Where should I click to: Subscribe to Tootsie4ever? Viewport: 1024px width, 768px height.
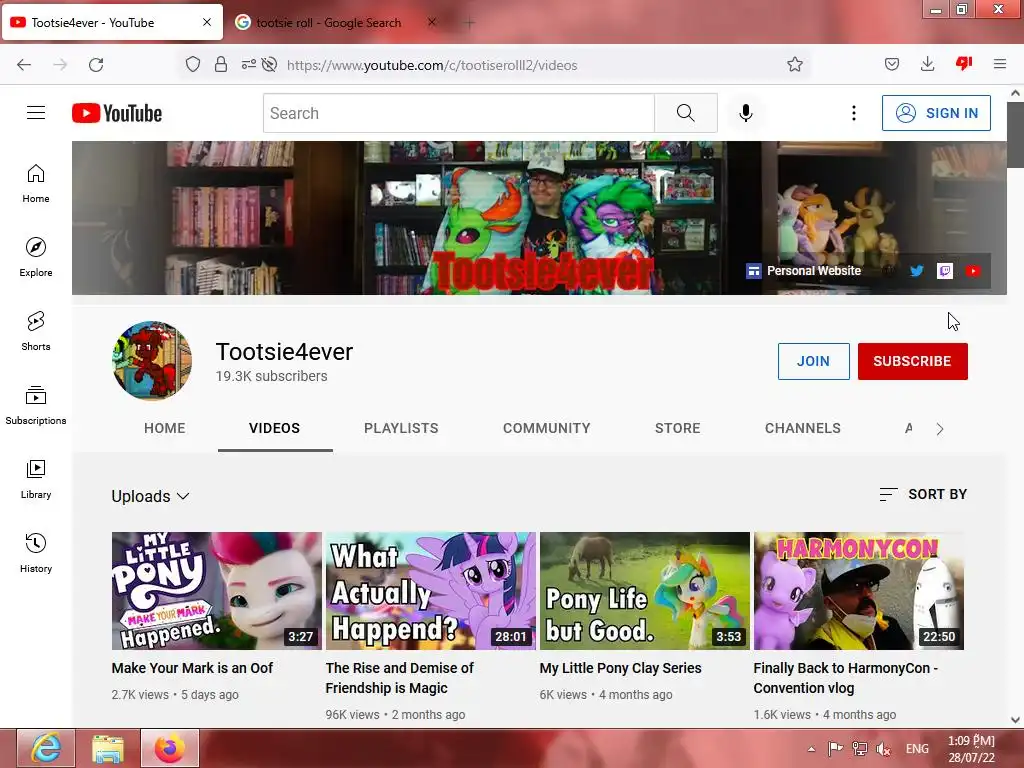pyautogui.click(x=912, y=361)
